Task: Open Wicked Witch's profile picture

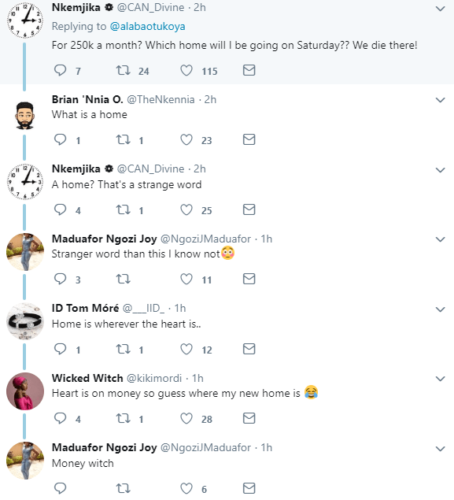Action: (x=25, y=391)
